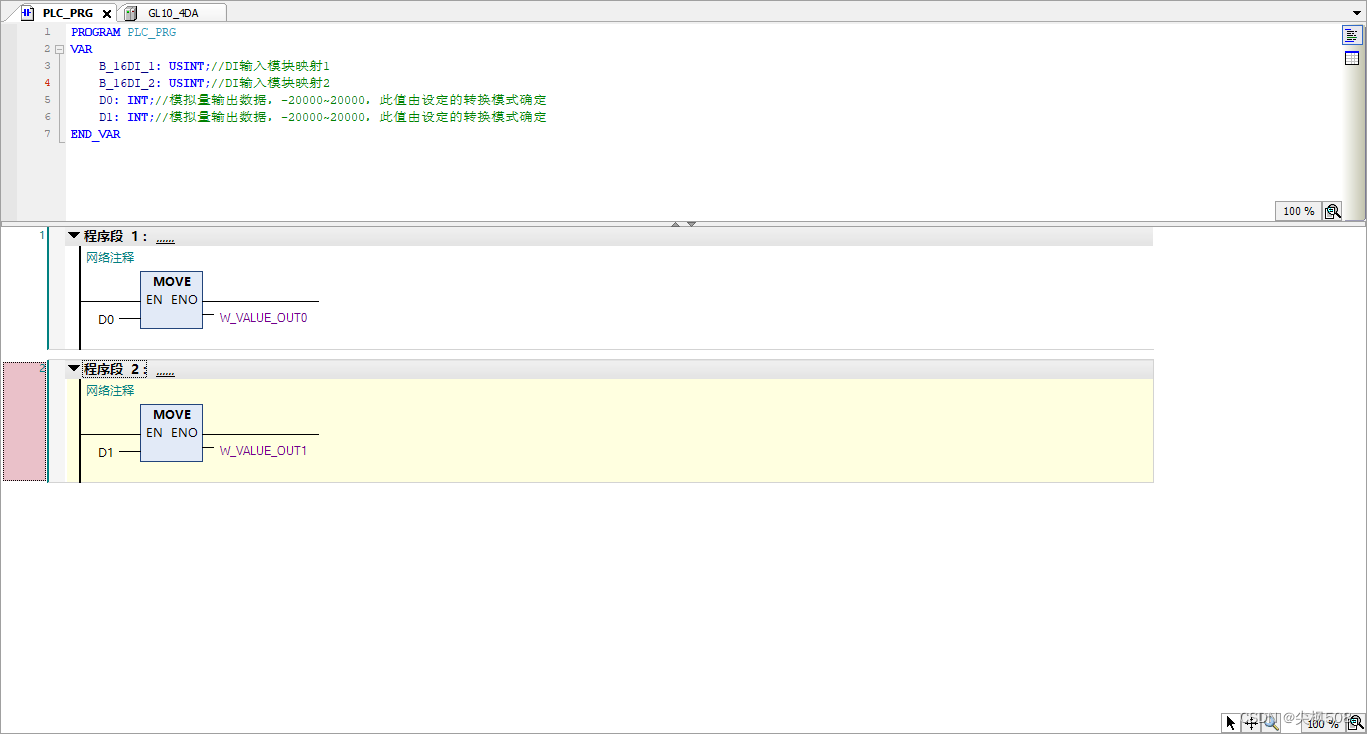
Task: Select the magnifier zoom tool at bottom right
Action: click(x=1271, y=723)
